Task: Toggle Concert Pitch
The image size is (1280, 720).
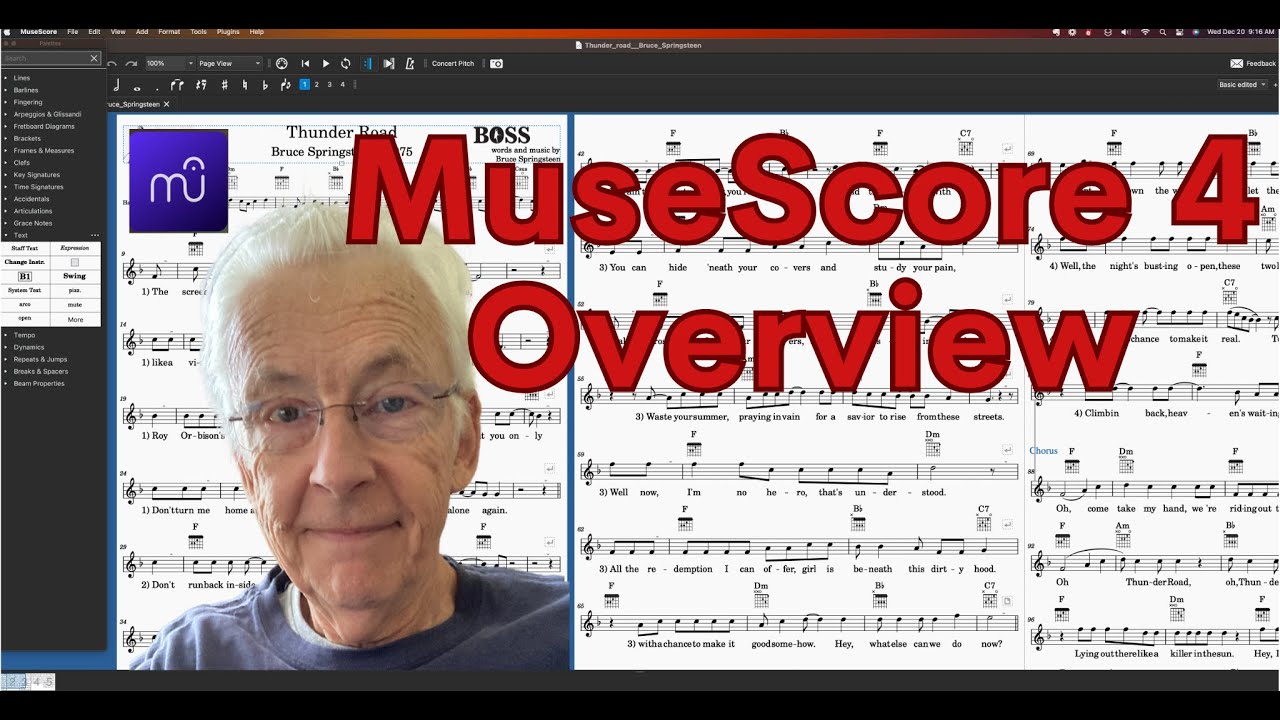Action: click(453, 63)
